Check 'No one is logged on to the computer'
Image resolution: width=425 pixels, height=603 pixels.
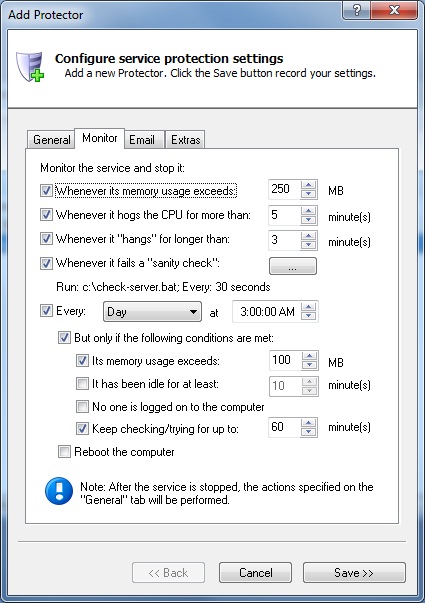(82, 406)
